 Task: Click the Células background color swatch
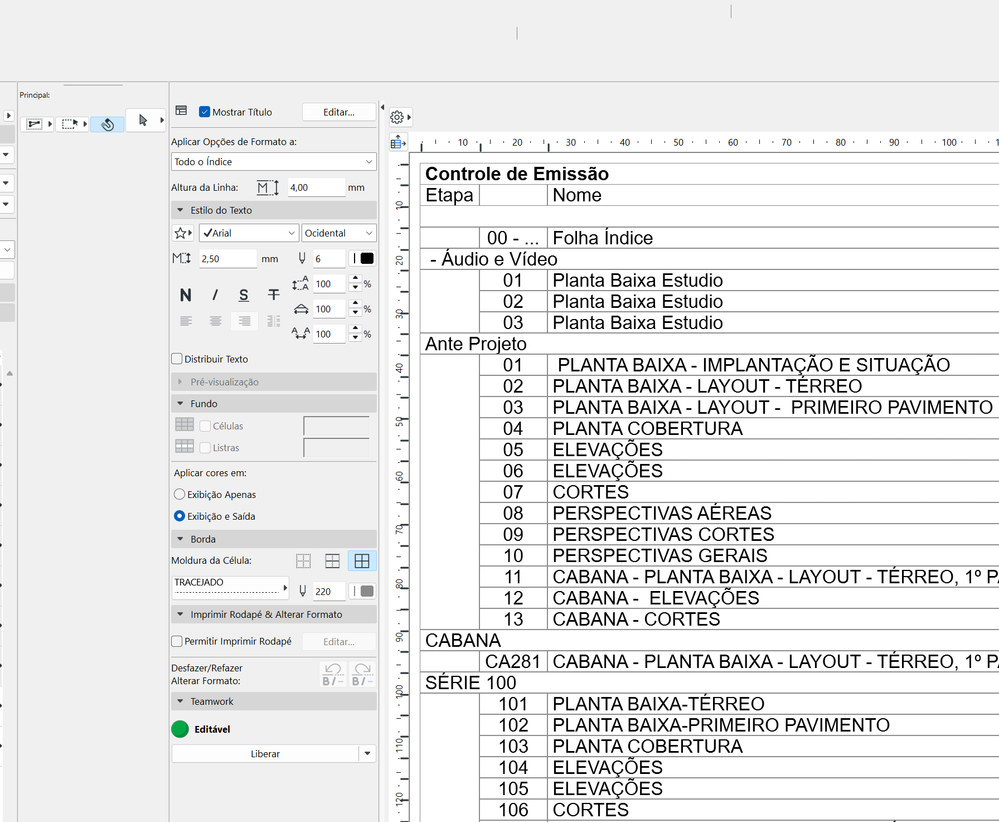point(336,426)
